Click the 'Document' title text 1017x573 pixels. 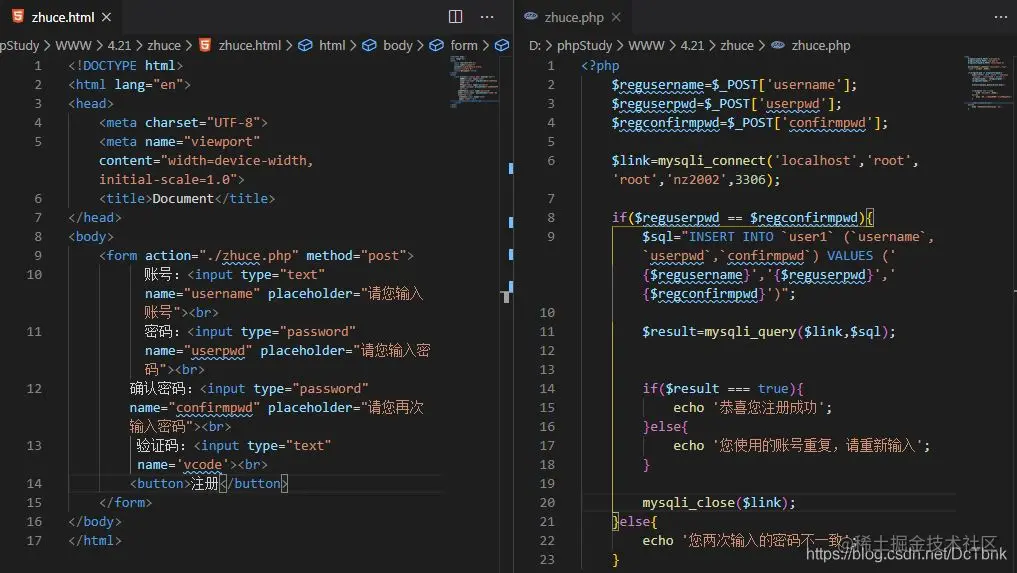[x=183, y=199]
